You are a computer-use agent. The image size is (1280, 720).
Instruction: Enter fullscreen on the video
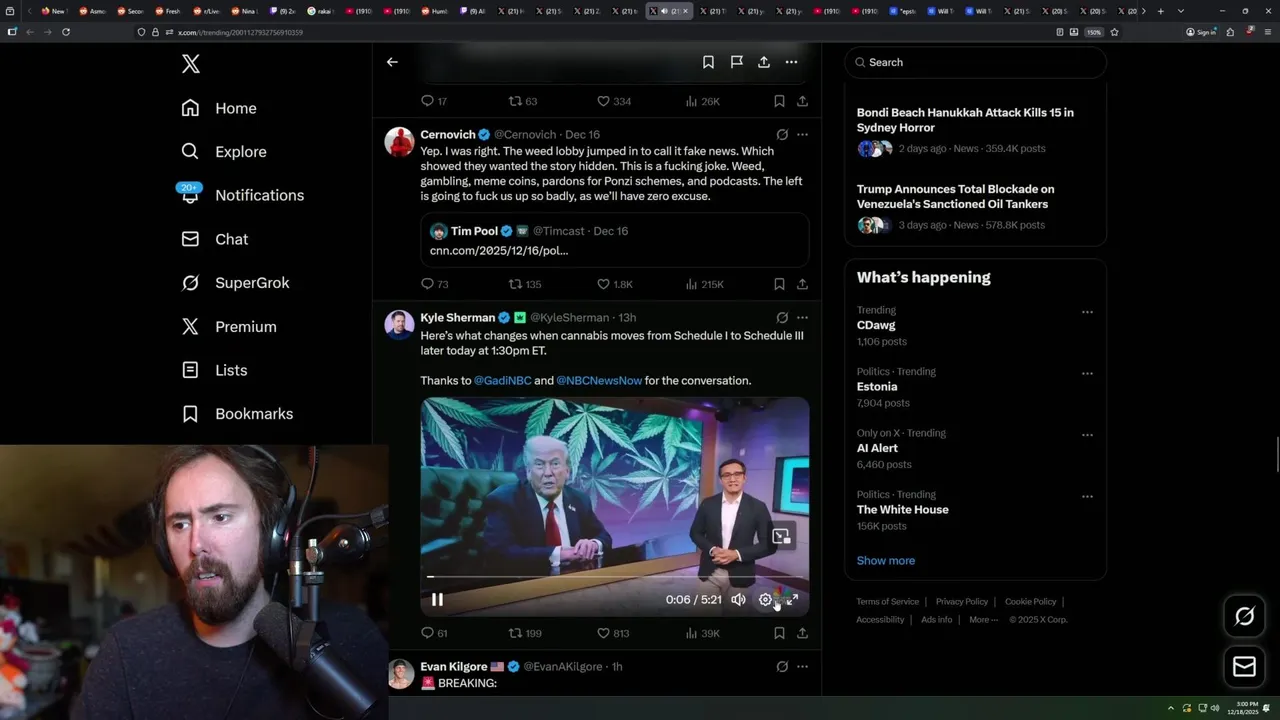point(792,600)
